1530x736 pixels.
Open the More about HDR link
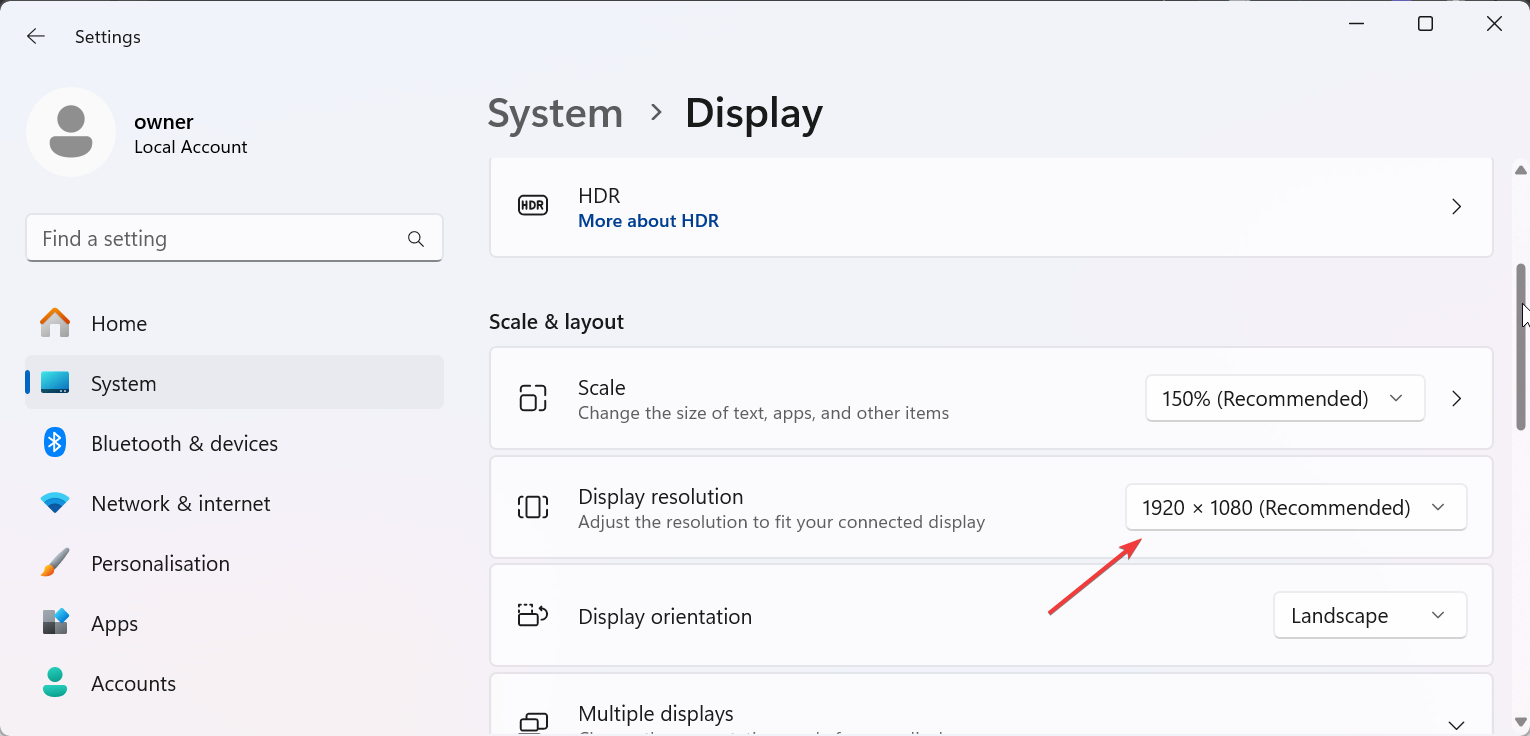pos(648,221)
